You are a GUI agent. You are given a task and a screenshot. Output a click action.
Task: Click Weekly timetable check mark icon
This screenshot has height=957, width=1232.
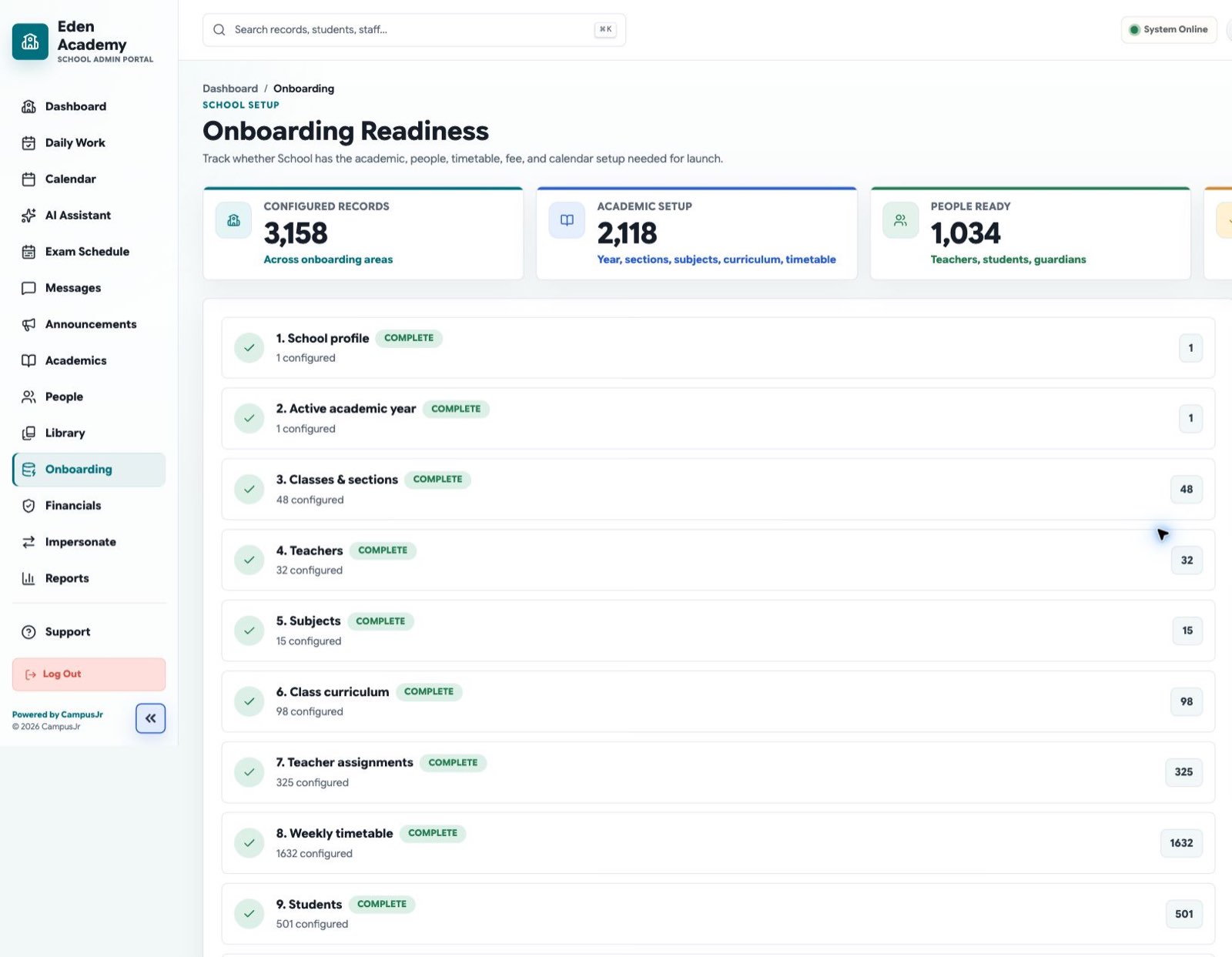[x=249, y=843]
